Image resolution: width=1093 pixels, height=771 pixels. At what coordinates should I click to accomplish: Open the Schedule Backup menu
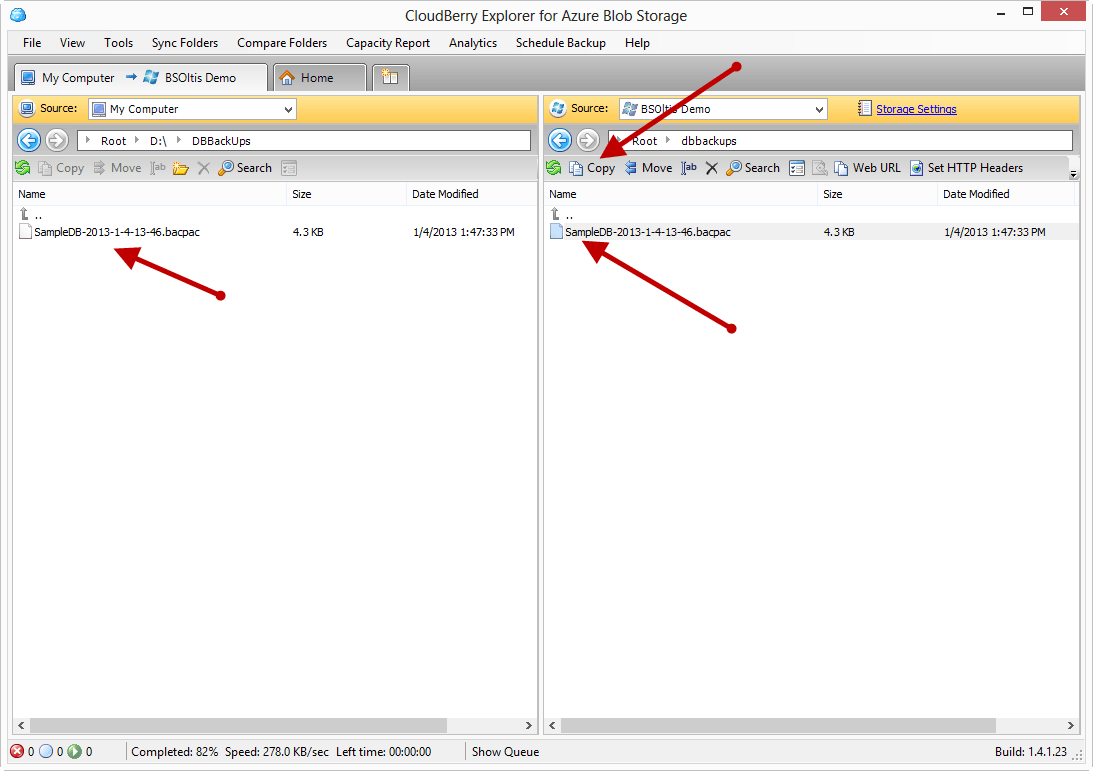560,43
